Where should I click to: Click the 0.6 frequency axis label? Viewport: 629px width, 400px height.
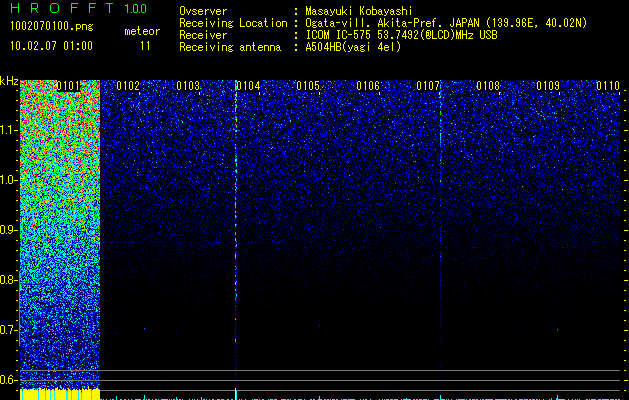[8, 380]
